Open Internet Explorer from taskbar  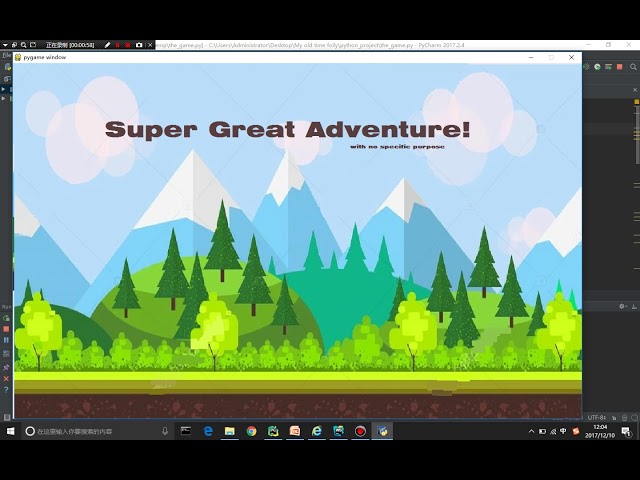point(317,431)
